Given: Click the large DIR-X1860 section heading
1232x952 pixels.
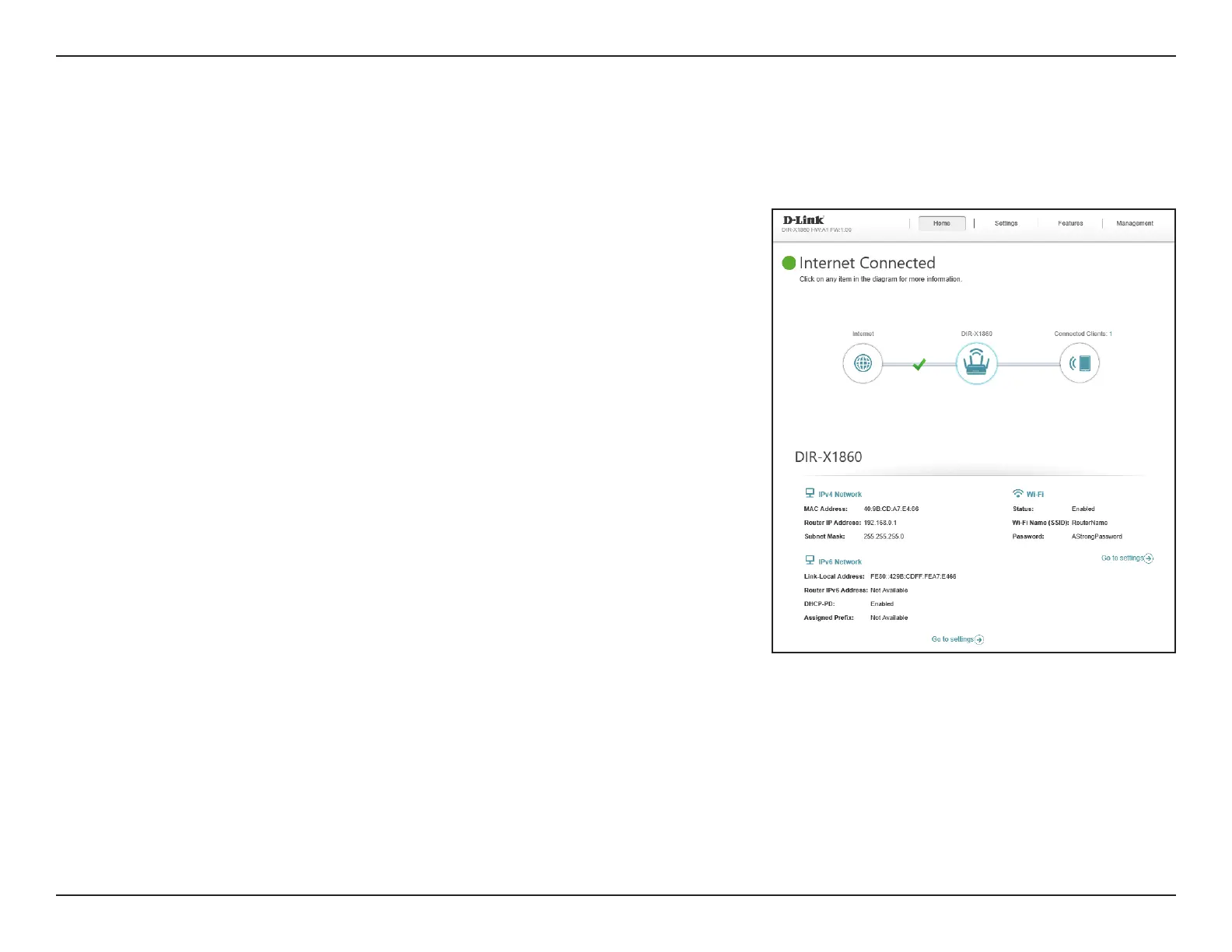Looking at the screenshot, I should click(828, 457).
